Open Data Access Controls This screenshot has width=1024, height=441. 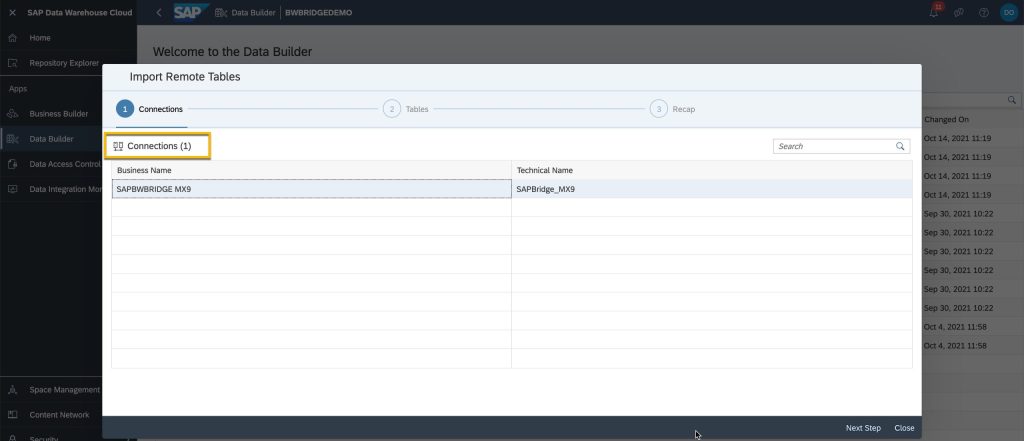[x=64, y=164]
